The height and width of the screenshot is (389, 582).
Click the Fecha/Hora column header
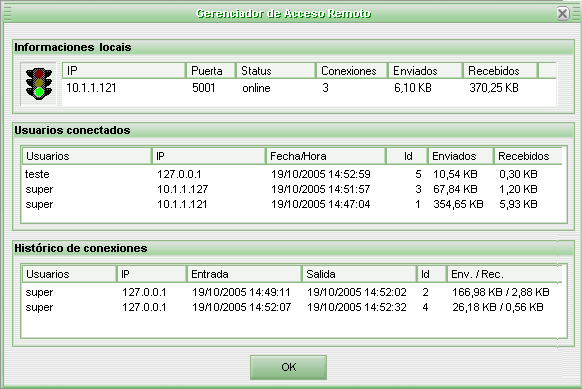pos(326,156)
